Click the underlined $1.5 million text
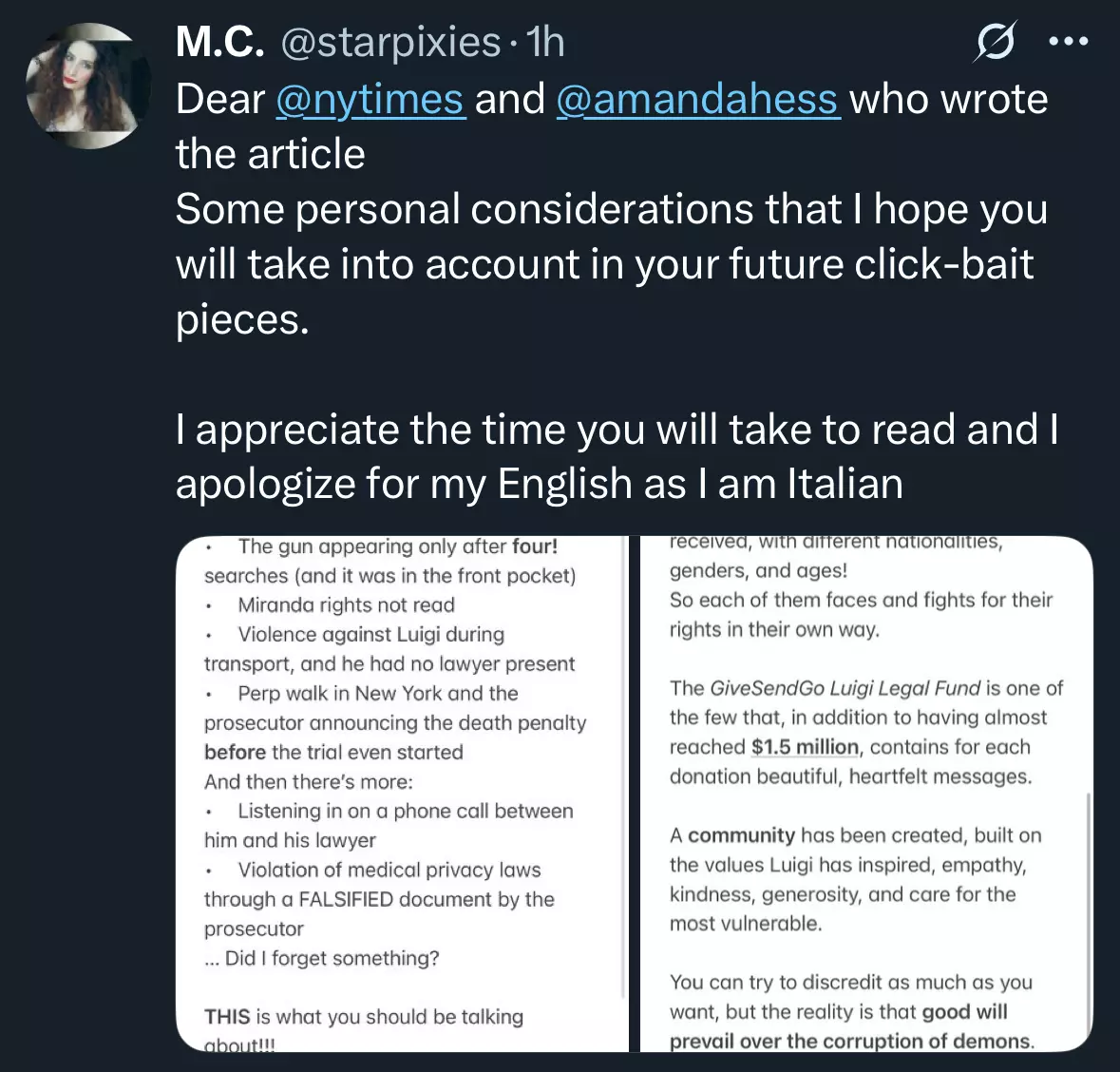The image size is (1120, 1072). 805,747
